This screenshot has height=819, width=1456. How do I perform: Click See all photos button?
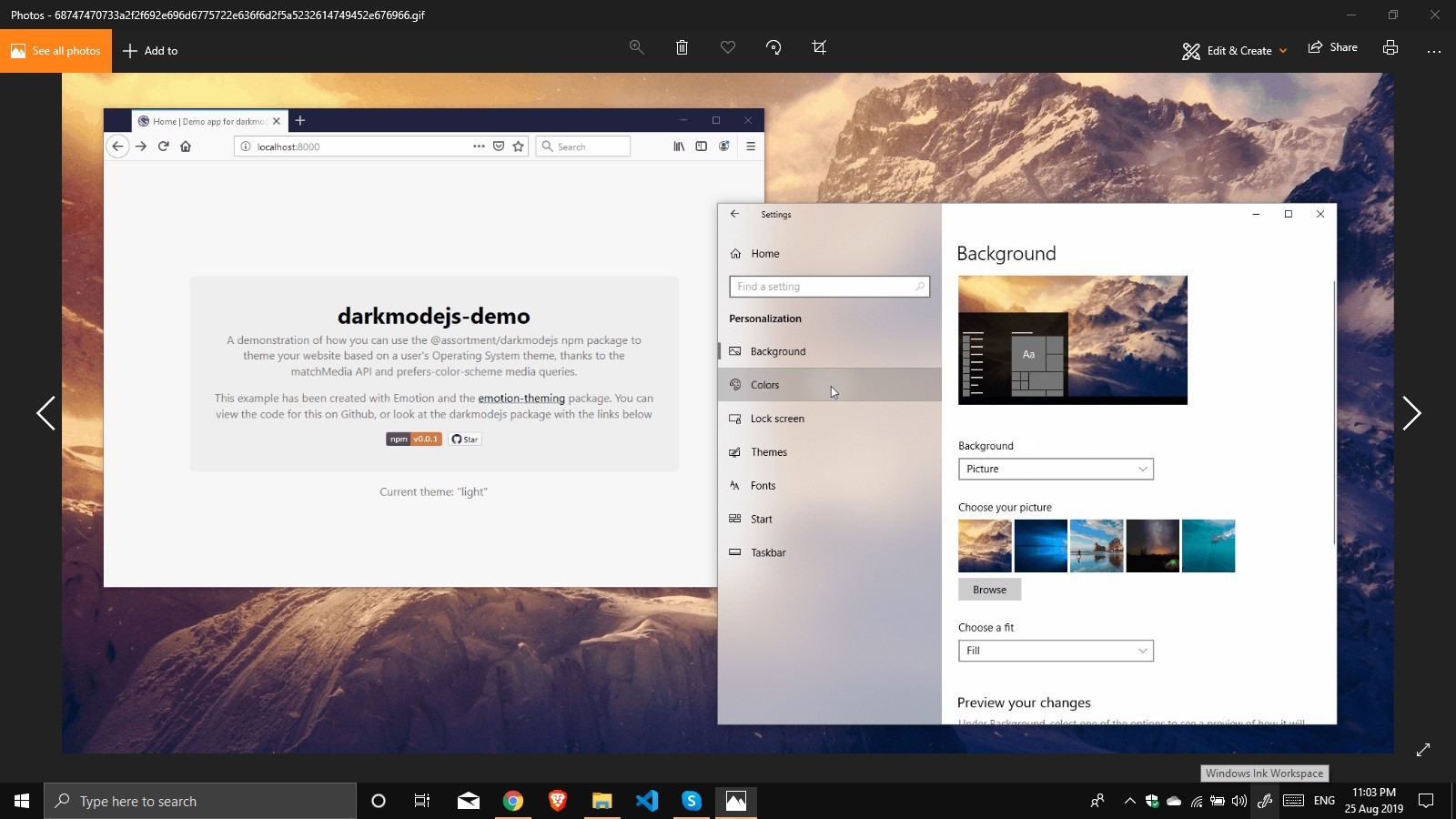(x=56, y=51)
